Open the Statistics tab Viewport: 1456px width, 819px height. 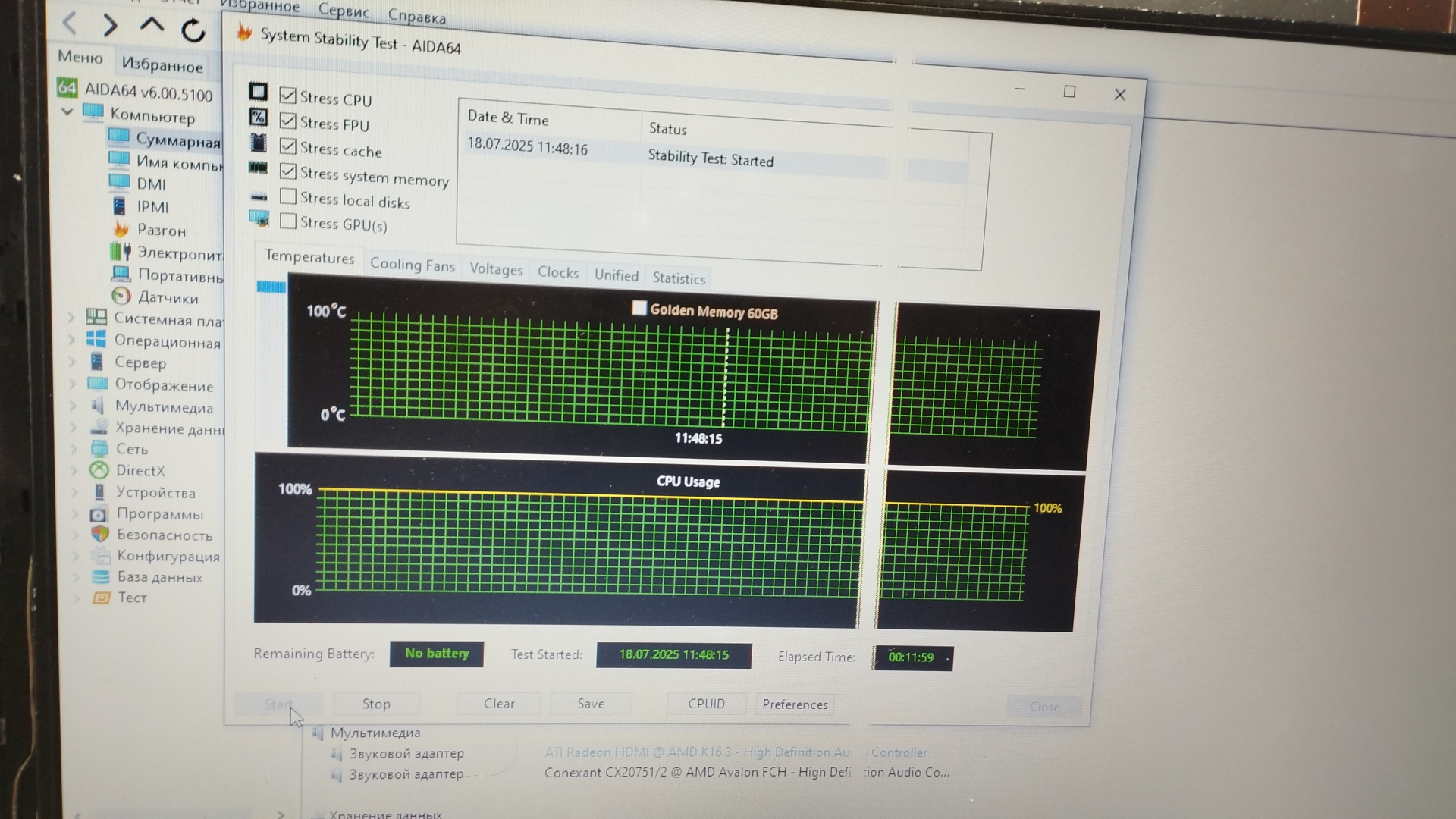coord(679,278)
